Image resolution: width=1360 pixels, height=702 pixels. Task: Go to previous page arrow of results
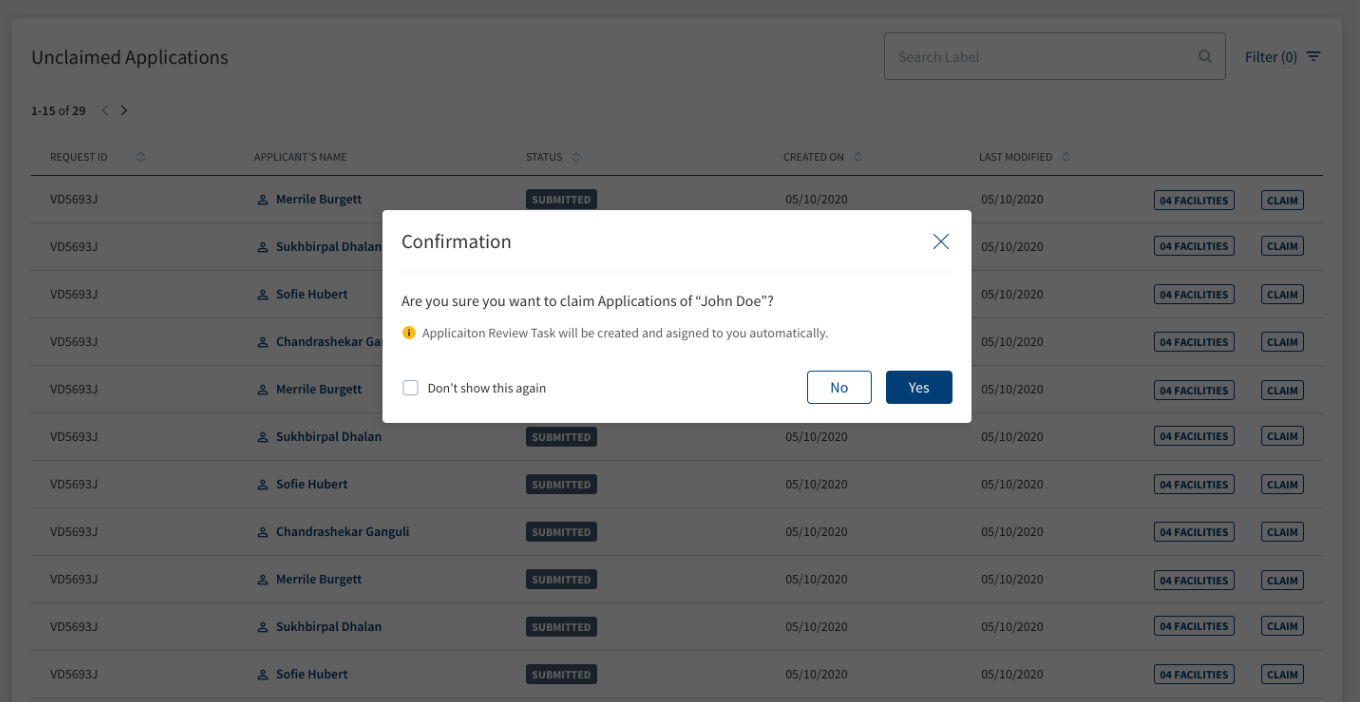click(105, 110)
